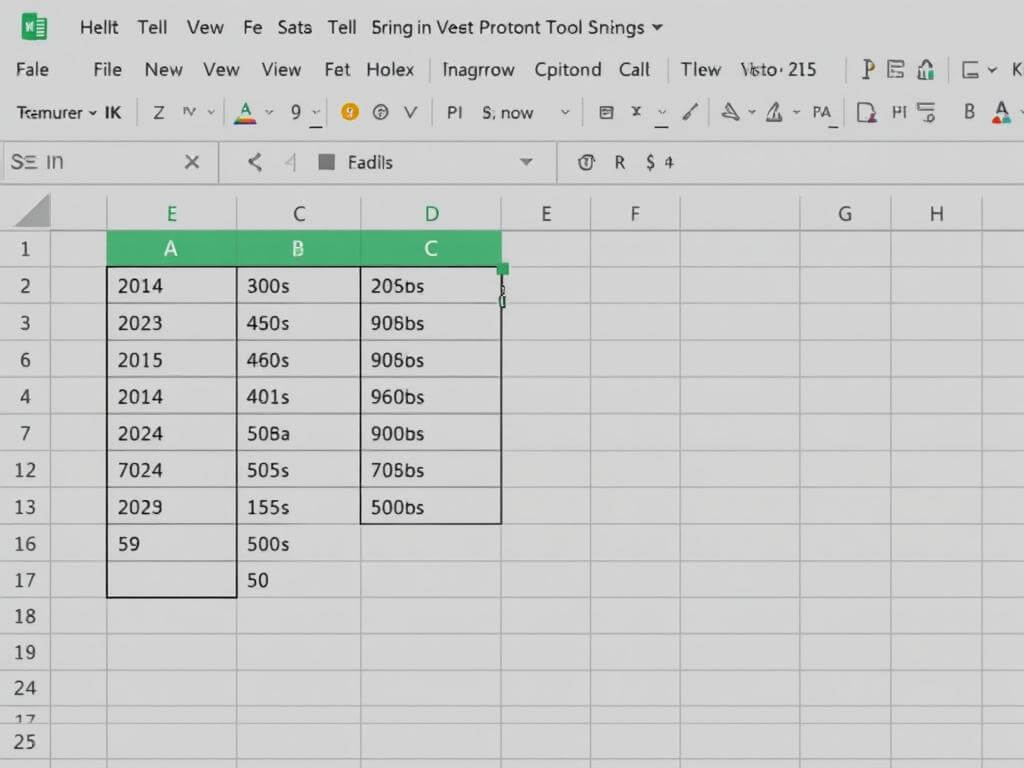Screen dimensions: 1024x768
Task: Click the green spreadsheet app logo
Action: [x=35, y=27]
